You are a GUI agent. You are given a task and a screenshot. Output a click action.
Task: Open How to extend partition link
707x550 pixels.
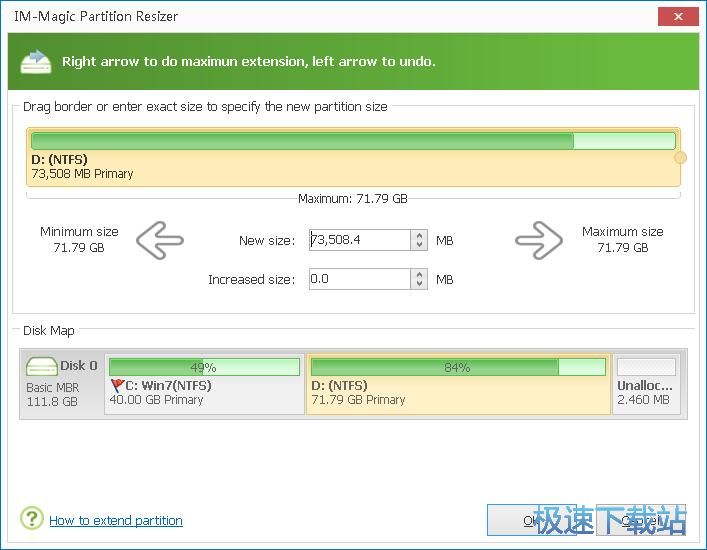pos(116,521)
